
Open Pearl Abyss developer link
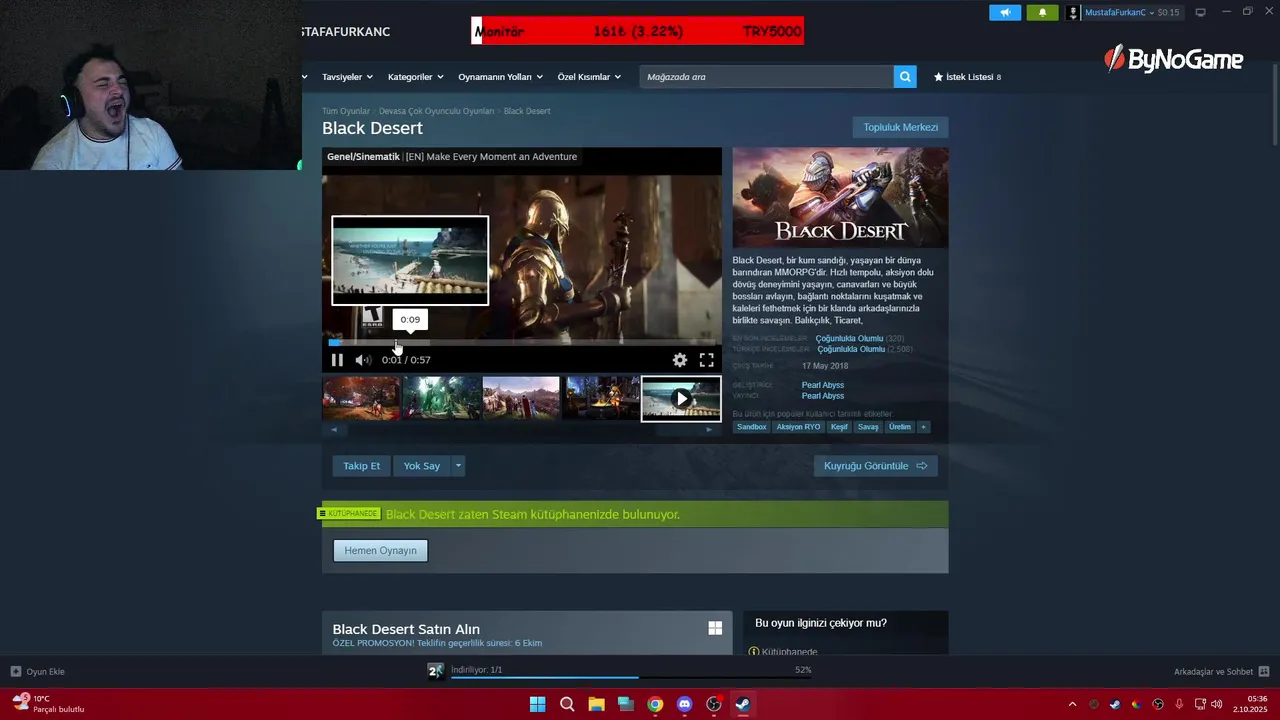823,385
